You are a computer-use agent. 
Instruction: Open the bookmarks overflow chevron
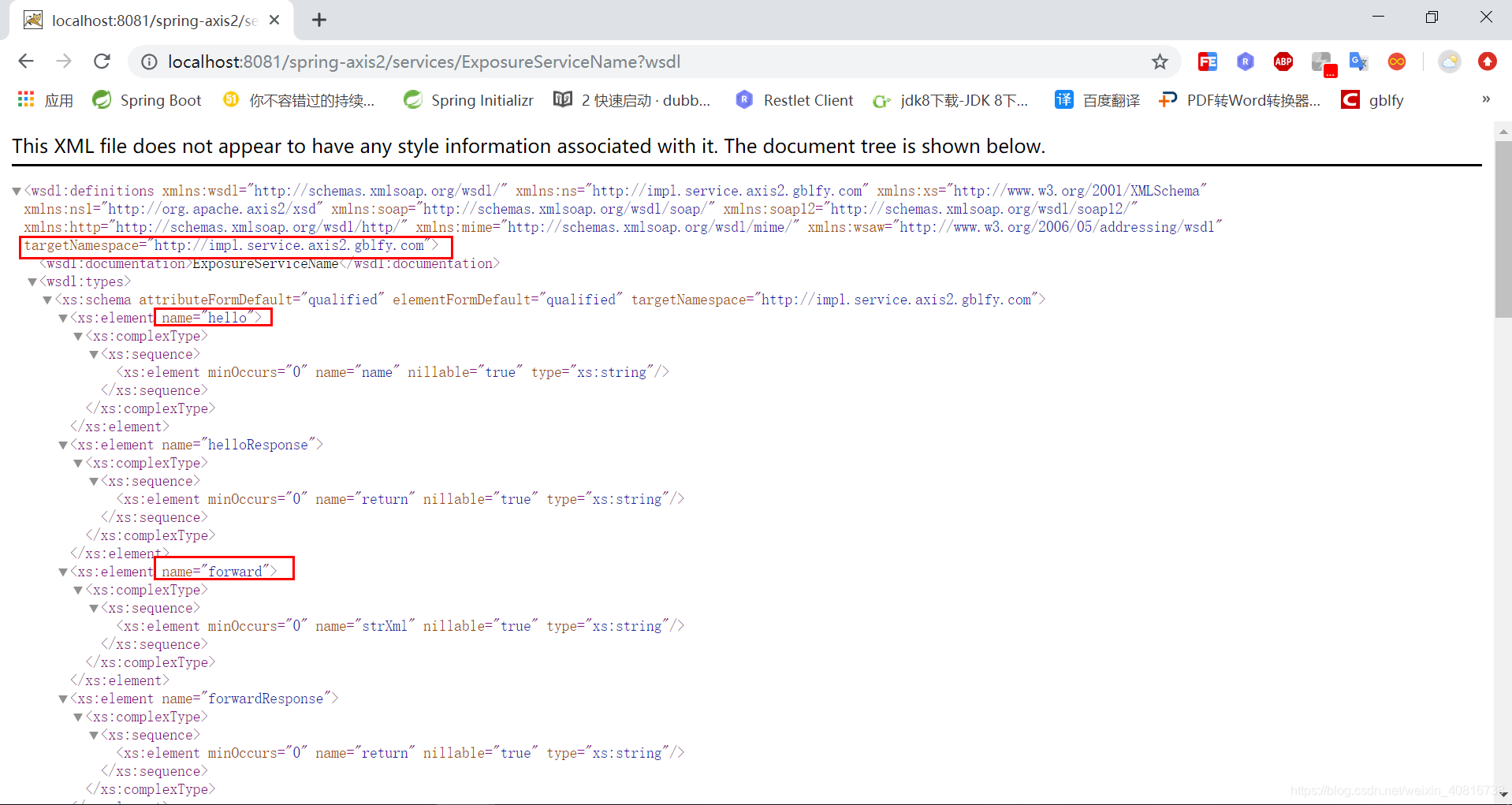1485,99
